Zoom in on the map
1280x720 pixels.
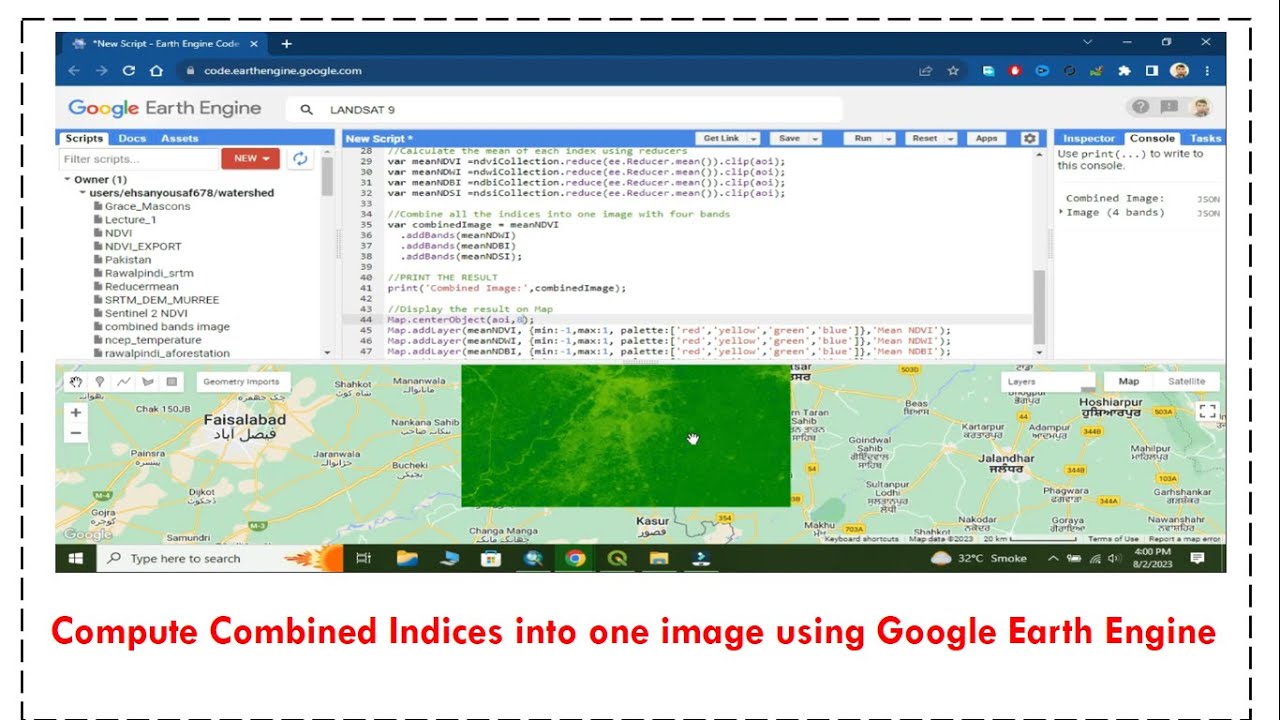(x=76, y=412)
